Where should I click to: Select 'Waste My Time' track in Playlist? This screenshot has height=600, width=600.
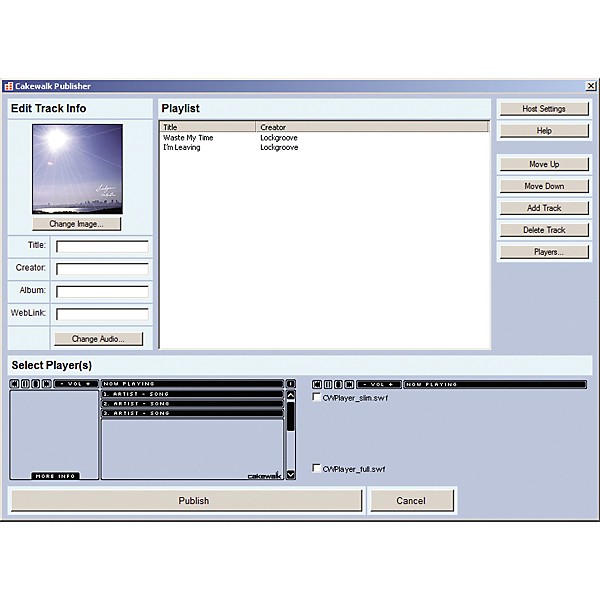(x=188, y=138)
